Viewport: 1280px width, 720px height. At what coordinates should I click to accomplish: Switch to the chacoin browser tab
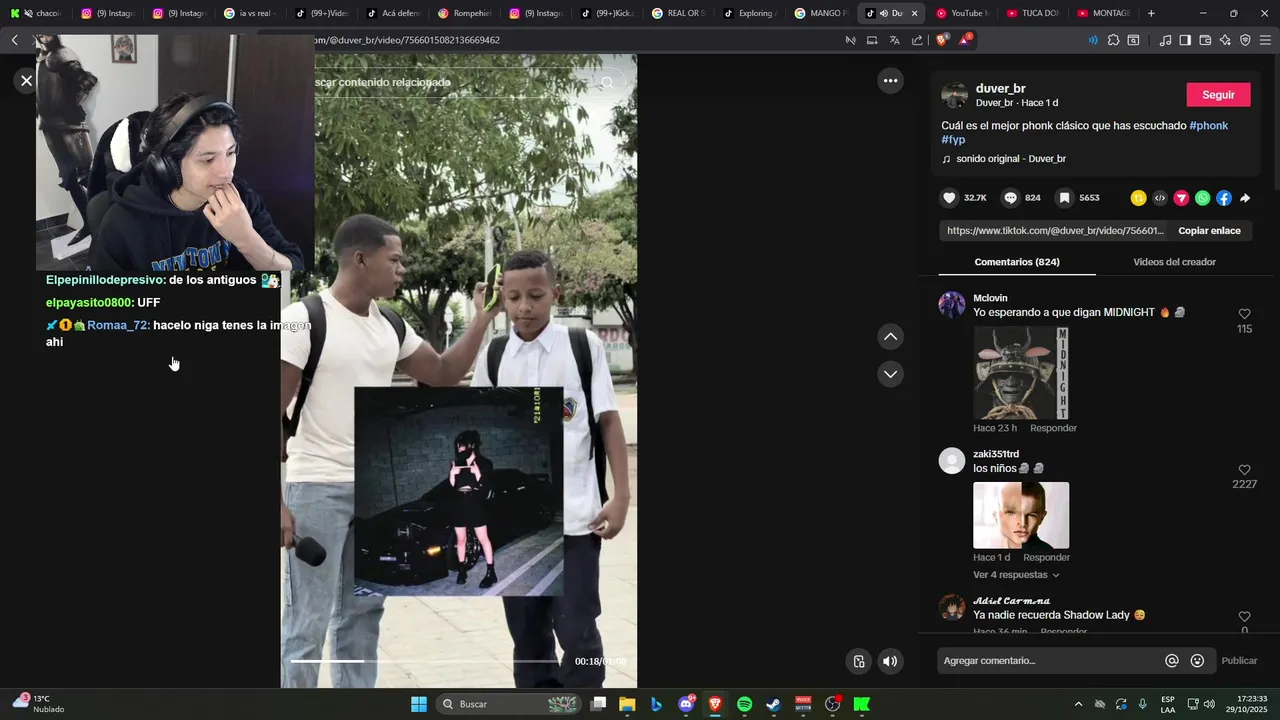pos(36,13)
